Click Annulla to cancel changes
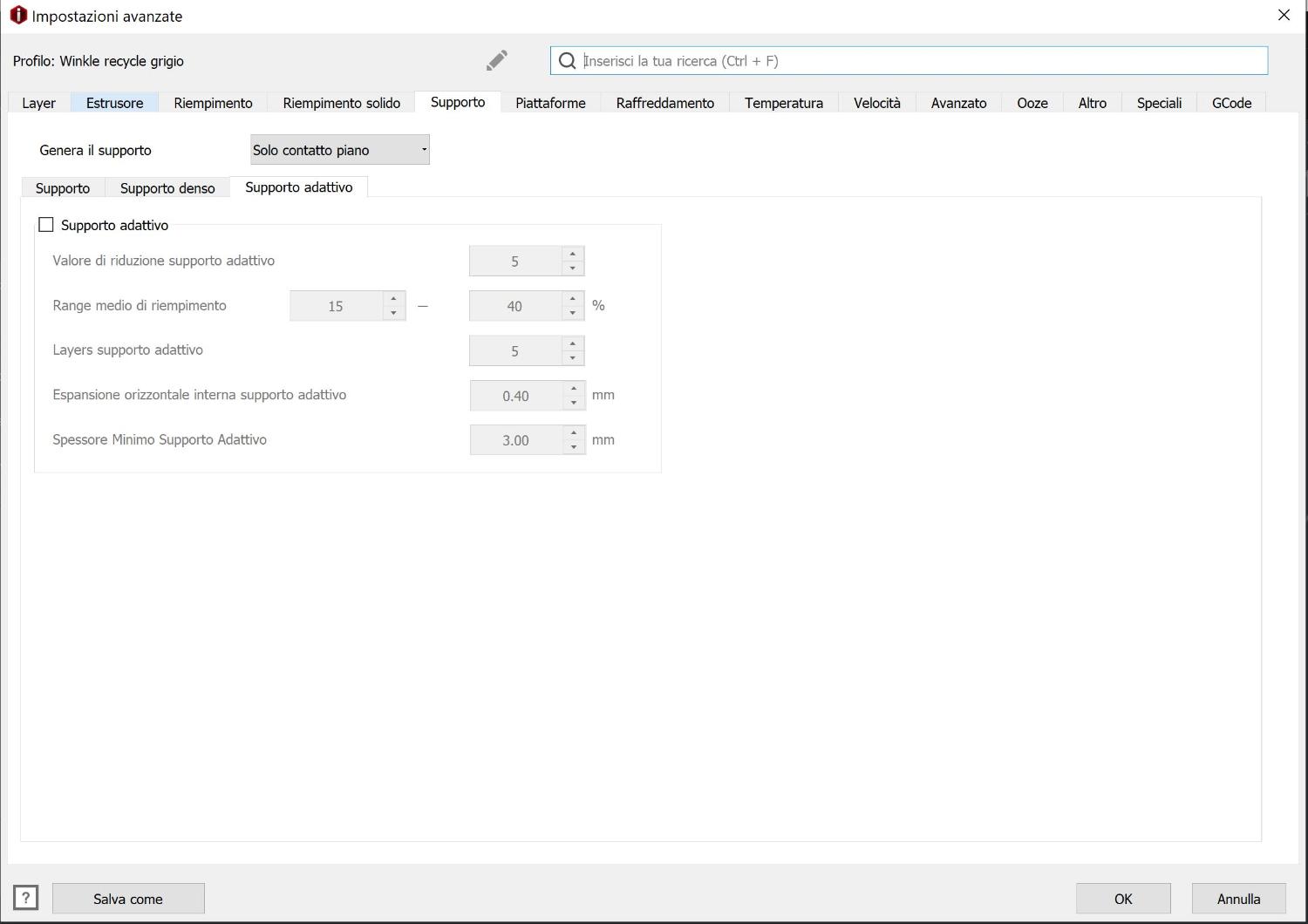This screenshot has height=924, width=1308. (1238, 899)
